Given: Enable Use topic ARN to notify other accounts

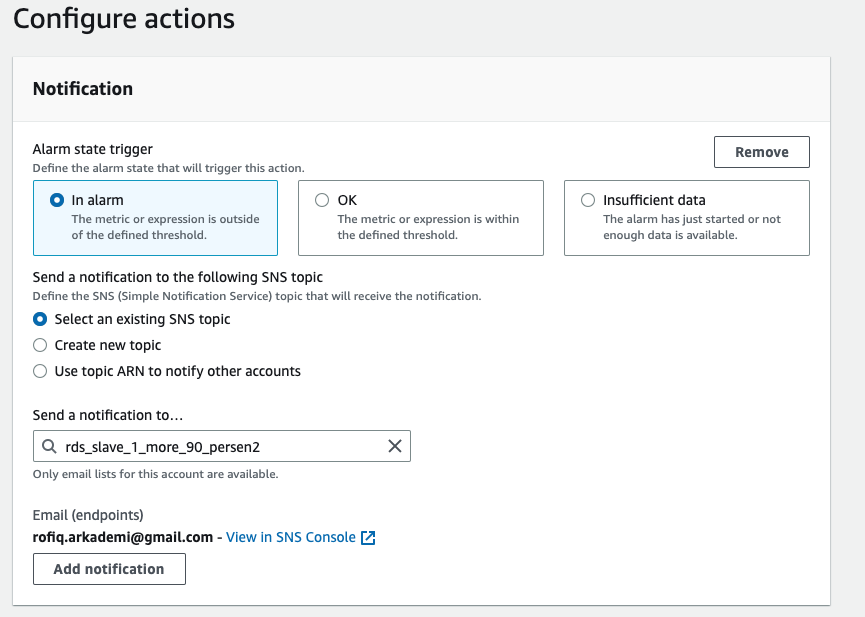Looking at the screenshot, I should pyautogui.click(x=40, y=371).
